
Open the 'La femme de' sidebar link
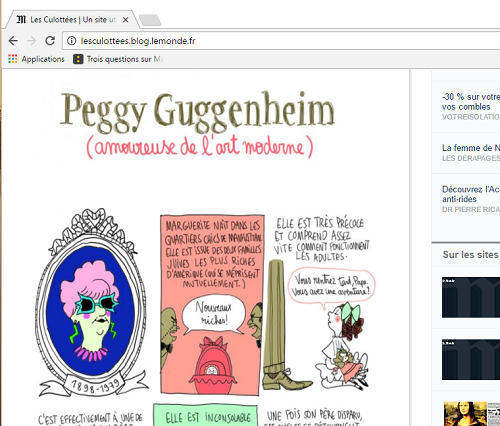pyautogui.click(x=471, y=148)
